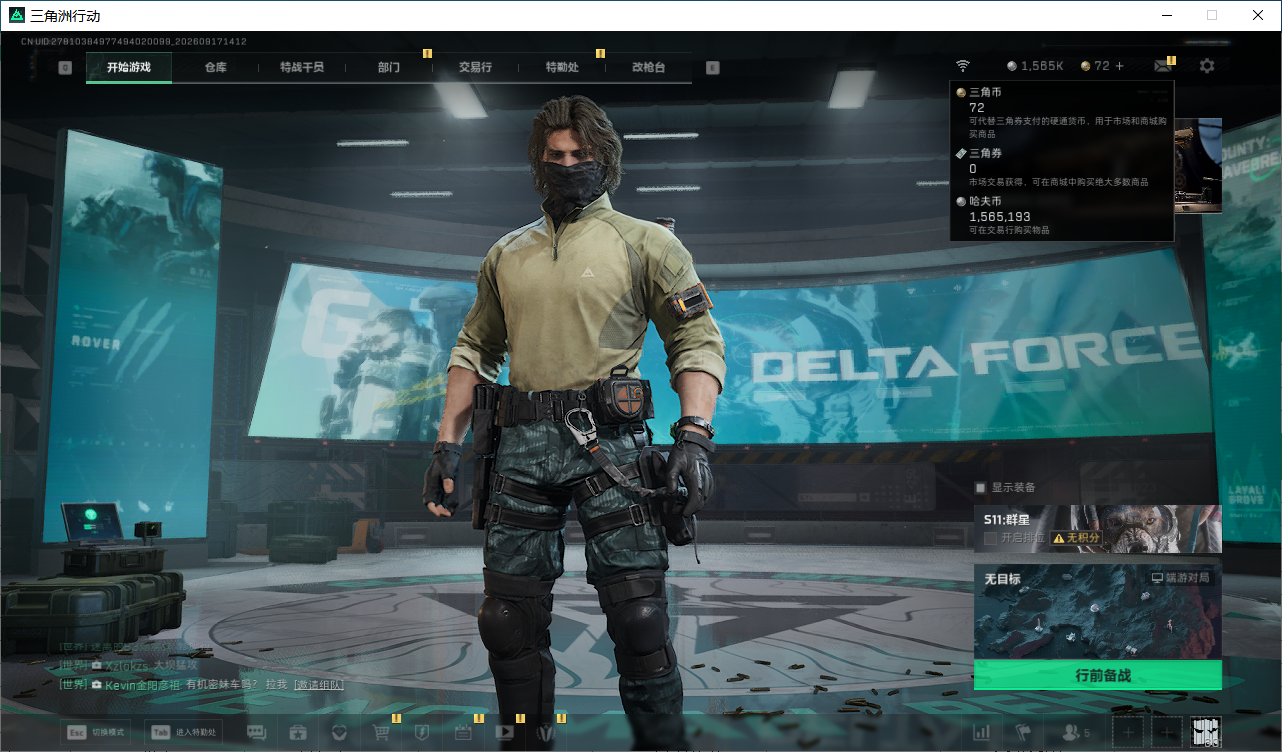Open the calendar events icon

point(463,732)
